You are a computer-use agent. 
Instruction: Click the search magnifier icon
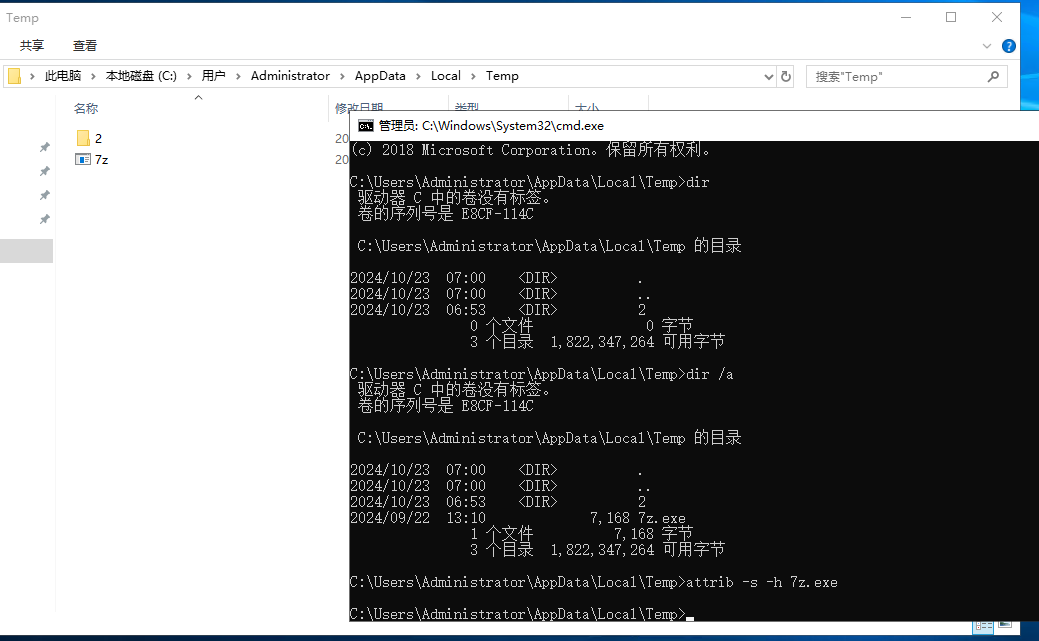[993, 77]
